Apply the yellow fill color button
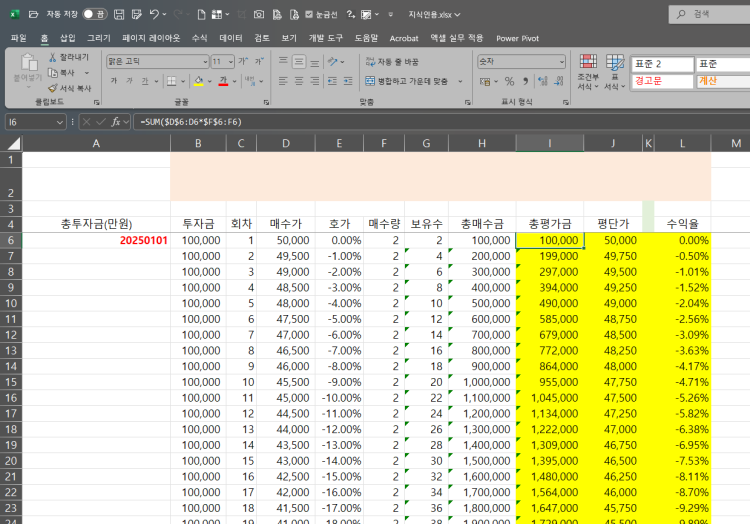750x524 pixels. (197, 81)
